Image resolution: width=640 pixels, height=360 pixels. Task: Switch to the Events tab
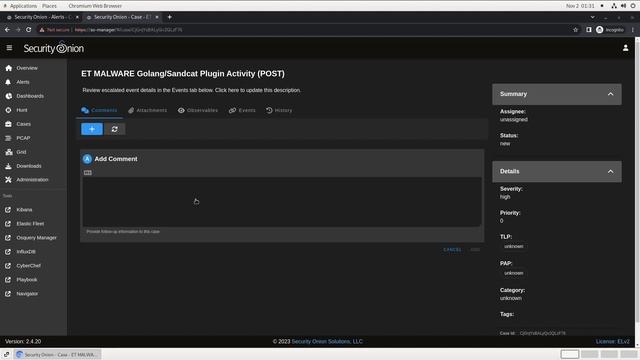pyautogui.click(x=242, y=110)
